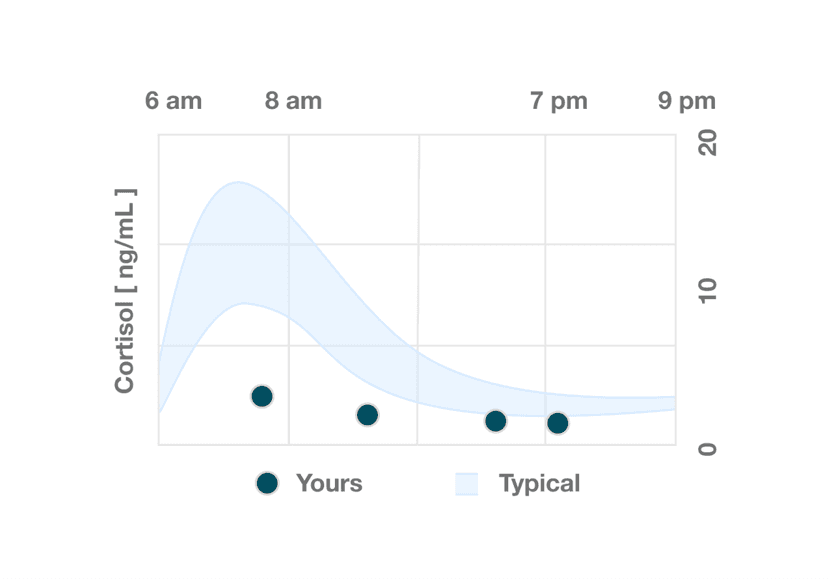Image resolution: width=828 pixels, height=587 pixels.
Task: Click the '6 am' time axis label
Action: (173, 101)
